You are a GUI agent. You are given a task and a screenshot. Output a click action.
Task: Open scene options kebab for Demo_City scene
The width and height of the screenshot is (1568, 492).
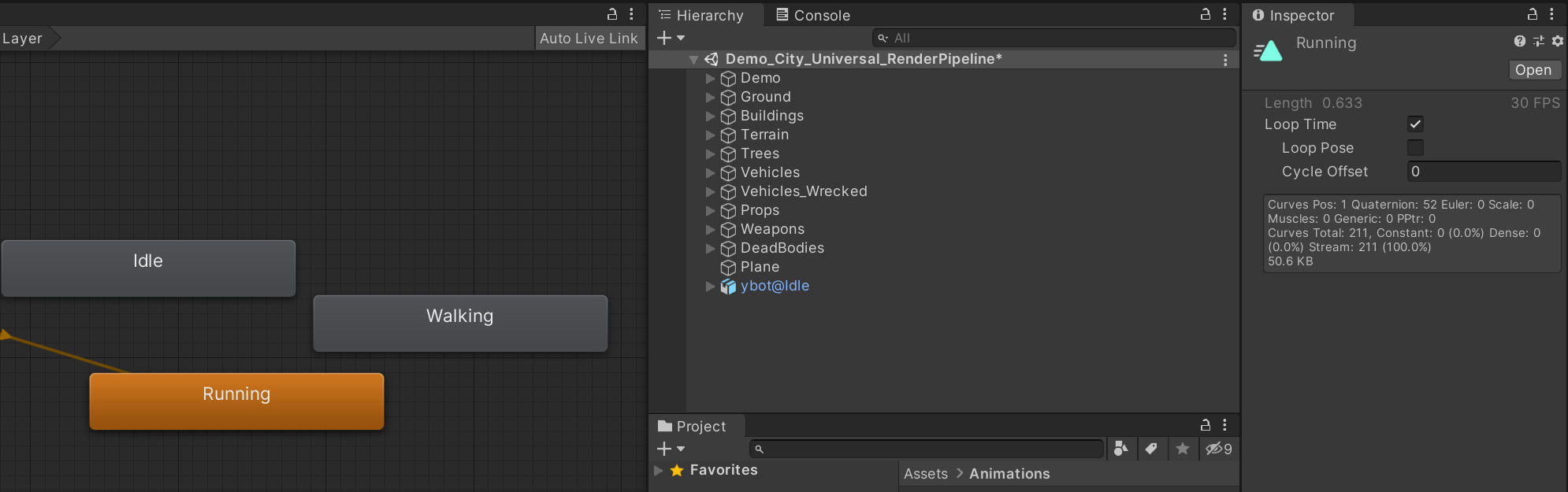pos(1225,60)
